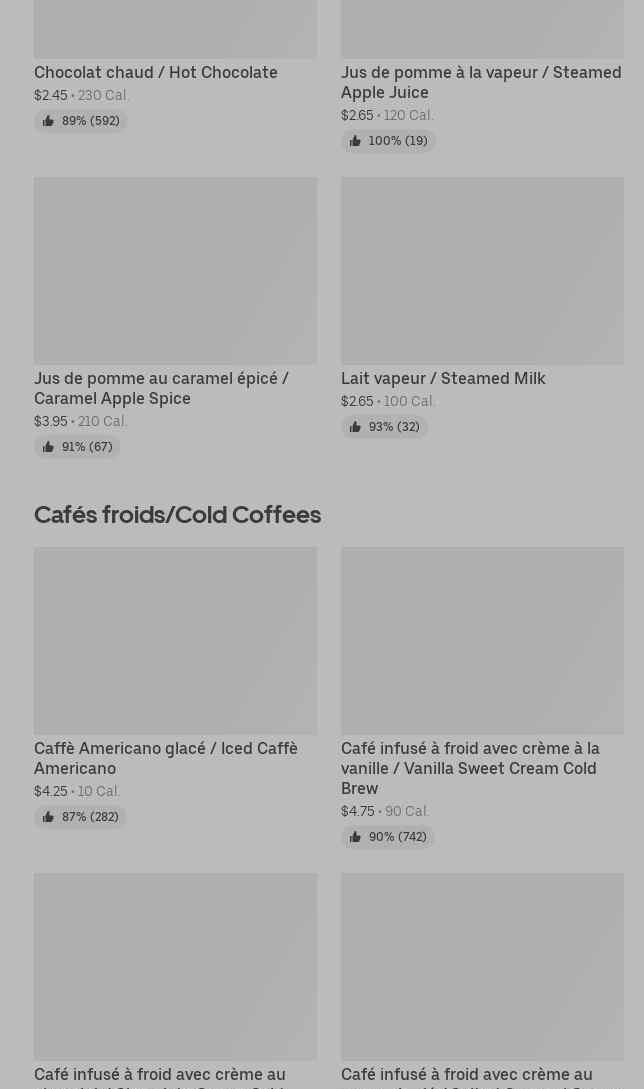This screenshot has width=644, height=1089.
Task: Open Vanilla Sweet Cream Cold Brew title
Action: point(470,768)
